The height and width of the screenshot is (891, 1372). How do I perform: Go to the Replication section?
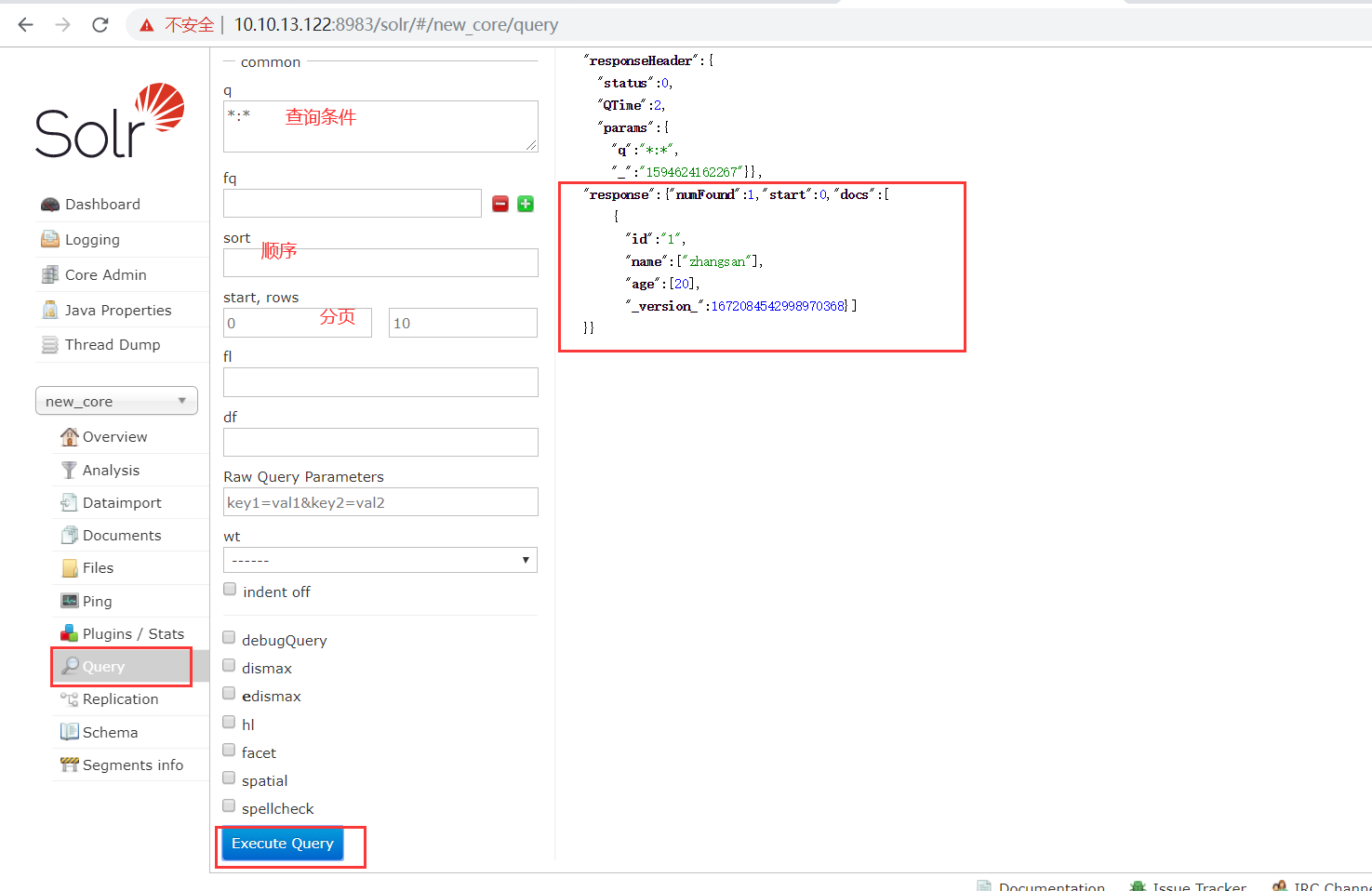click(120, 698)
